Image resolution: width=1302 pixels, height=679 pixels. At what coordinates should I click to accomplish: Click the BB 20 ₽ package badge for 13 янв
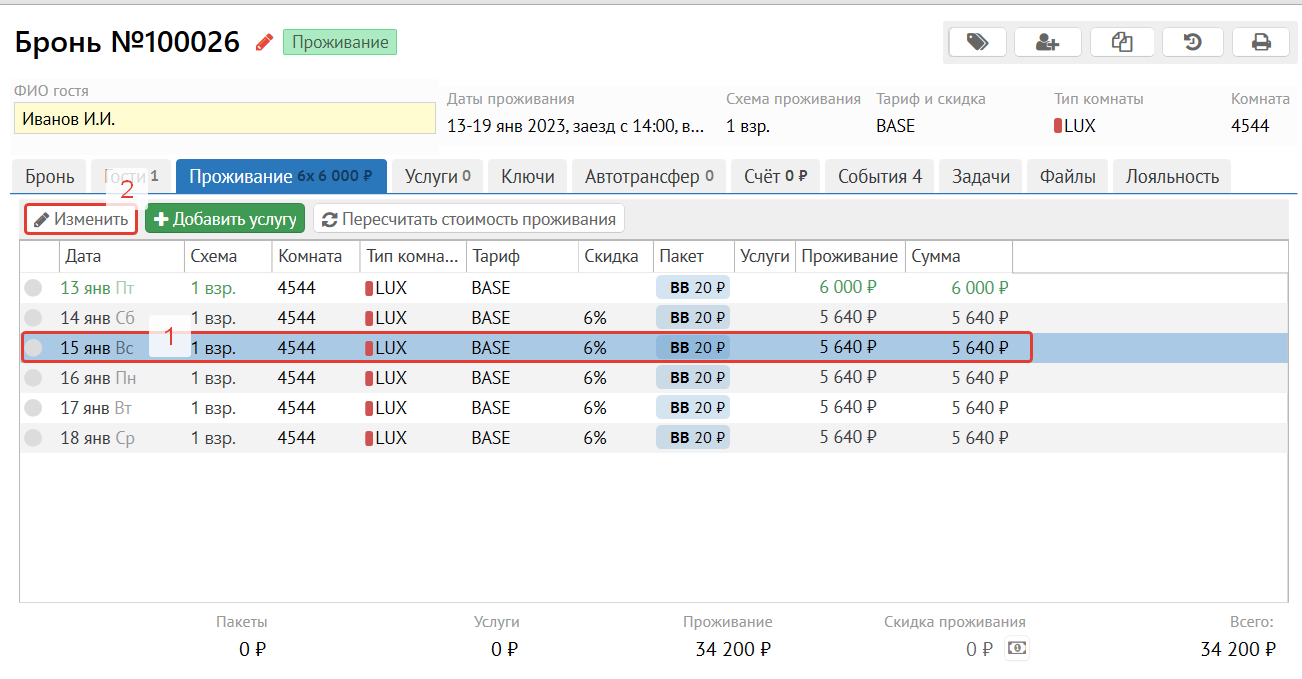[x=693, y=288]
